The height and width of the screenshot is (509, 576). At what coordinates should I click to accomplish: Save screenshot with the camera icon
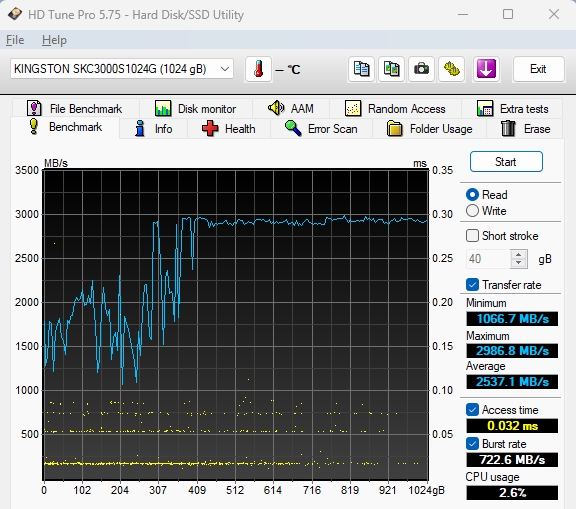click(x=421, y=69)
